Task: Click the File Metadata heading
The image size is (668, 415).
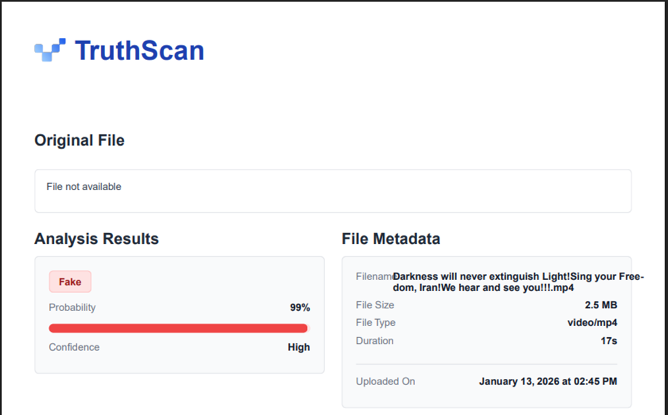Action: (391, 239)
